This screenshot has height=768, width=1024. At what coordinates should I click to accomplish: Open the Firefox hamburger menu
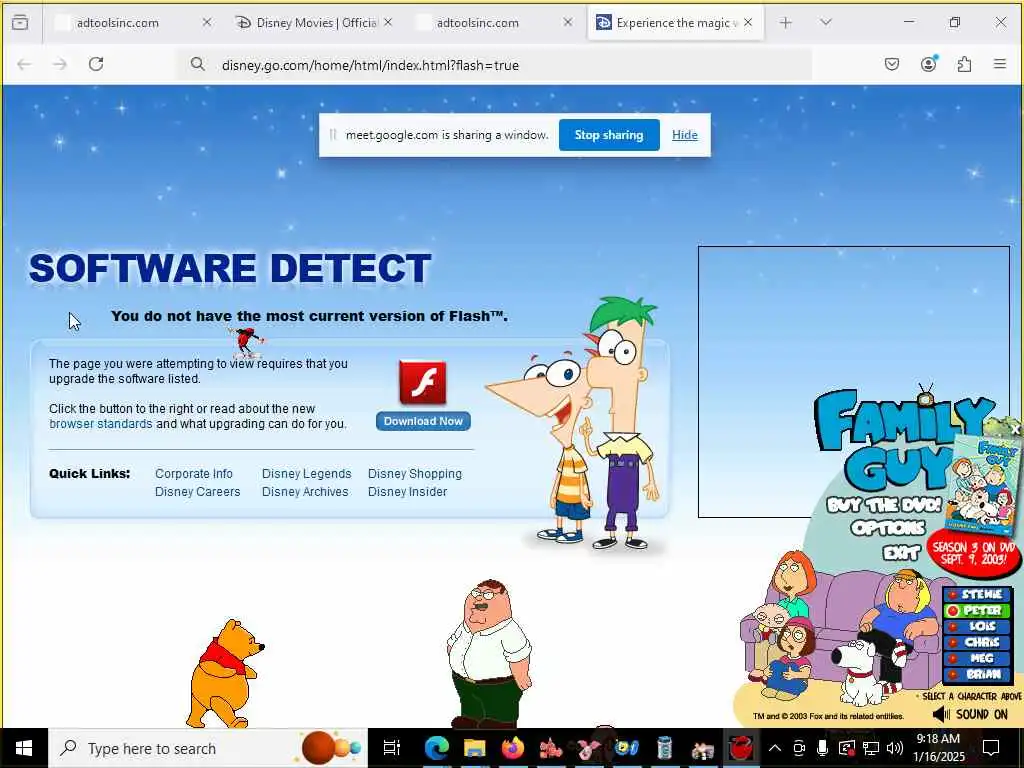coord(1000,64)
